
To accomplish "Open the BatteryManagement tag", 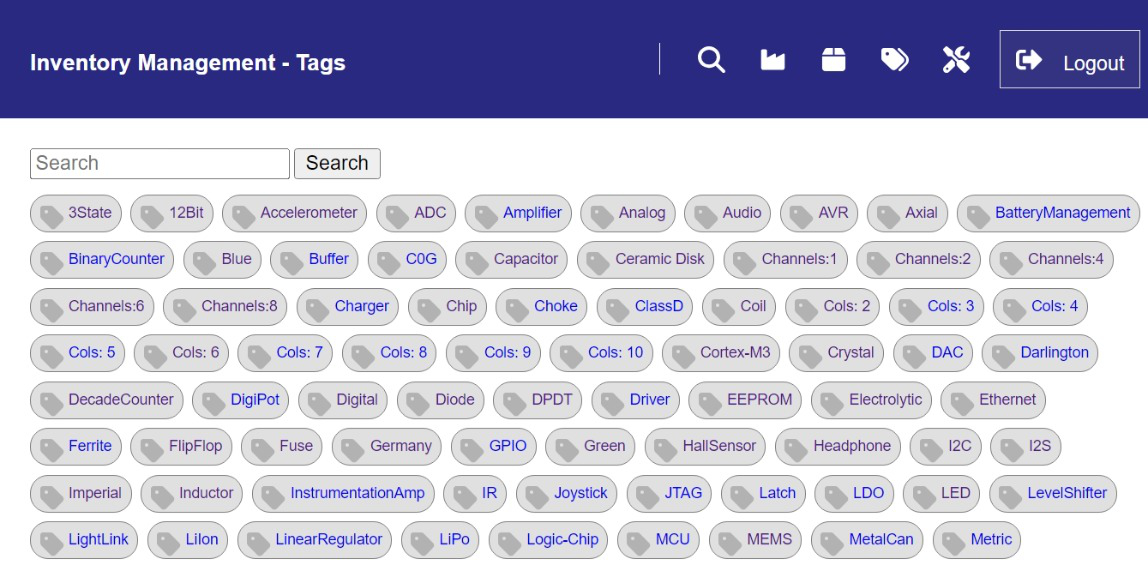I will (x=1048, y=213).
